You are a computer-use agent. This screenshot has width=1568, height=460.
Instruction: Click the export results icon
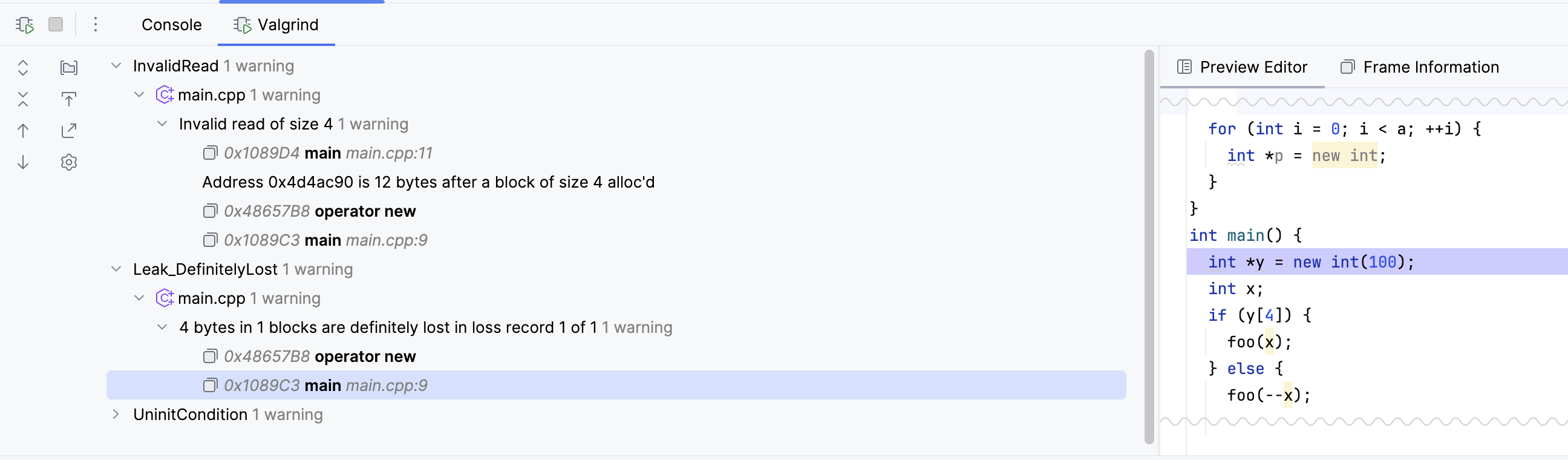pyautogui.click(x=69, y=130)
